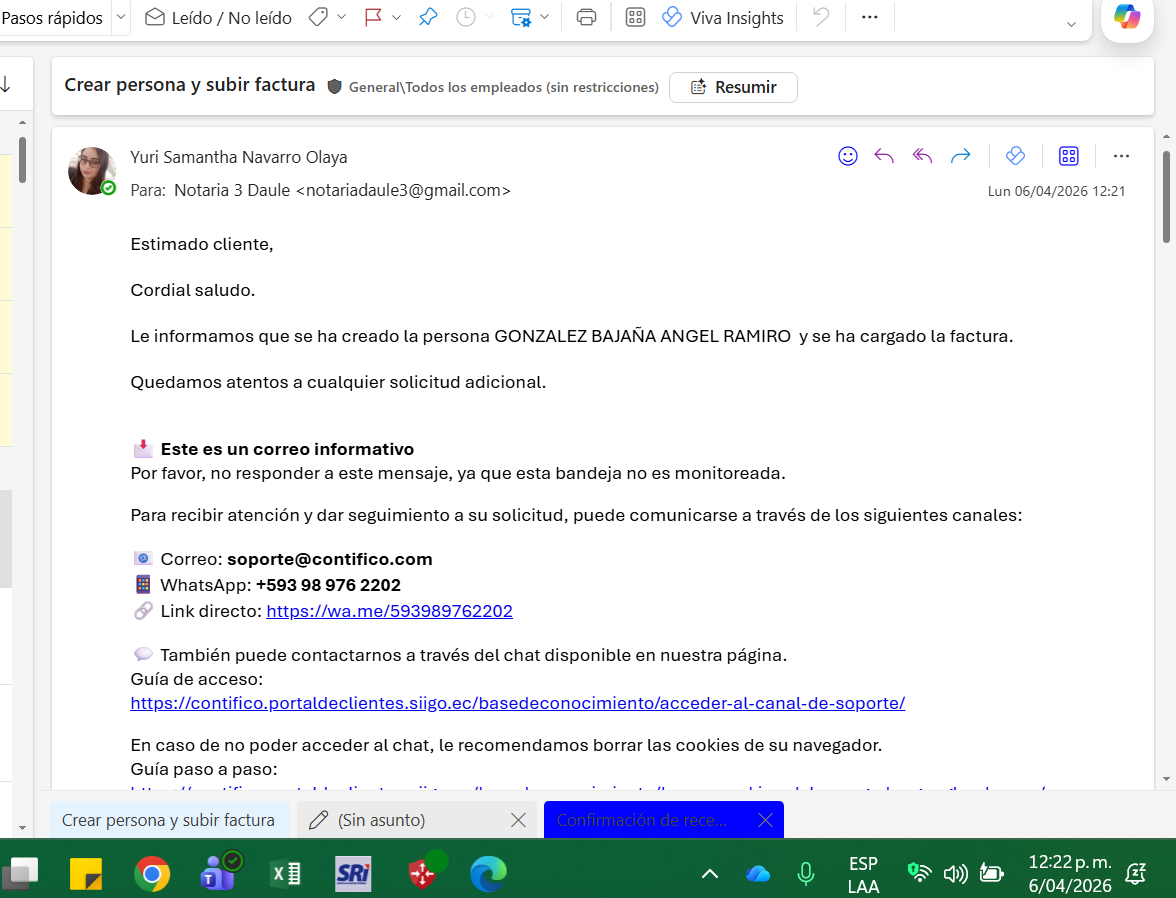Open Excel from taskbar

[285, 874]
